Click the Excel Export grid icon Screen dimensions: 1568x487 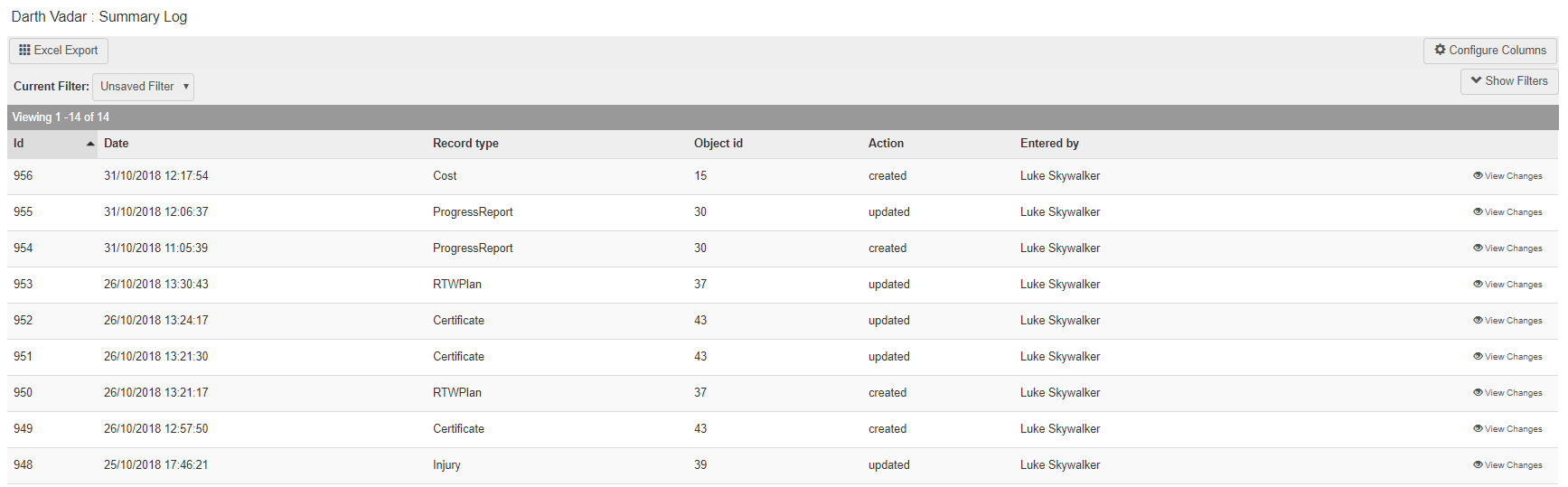(24, 51)
